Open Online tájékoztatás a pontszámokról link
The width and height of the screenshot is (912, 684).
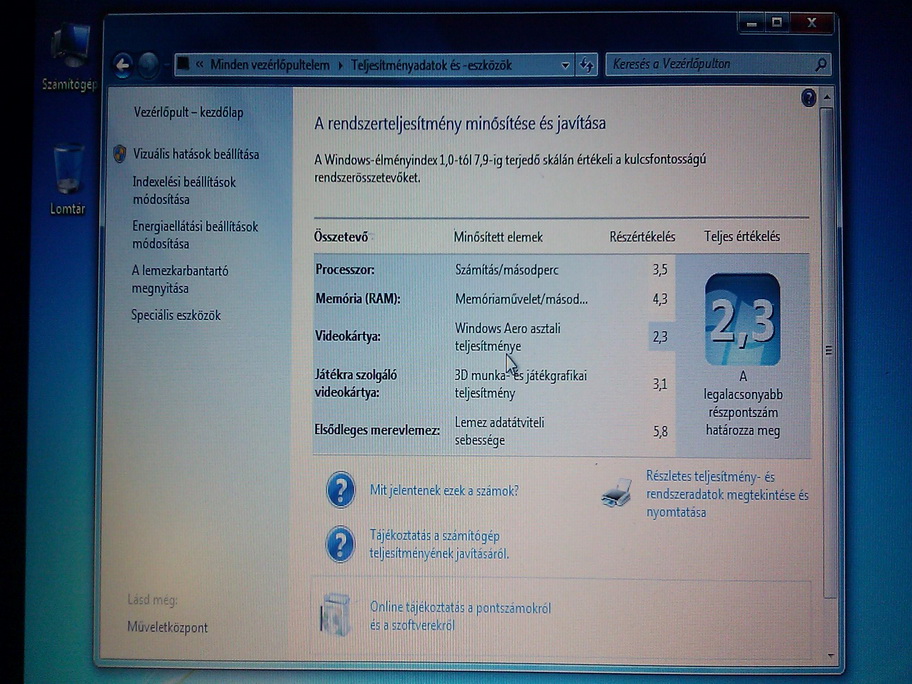pyautogui.click(x=460, y=616)
